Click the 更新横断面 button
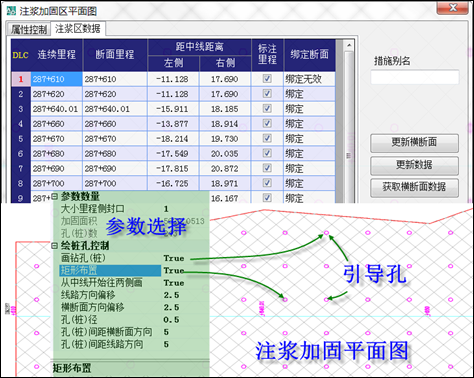474x378 pixels. [414, 143]
